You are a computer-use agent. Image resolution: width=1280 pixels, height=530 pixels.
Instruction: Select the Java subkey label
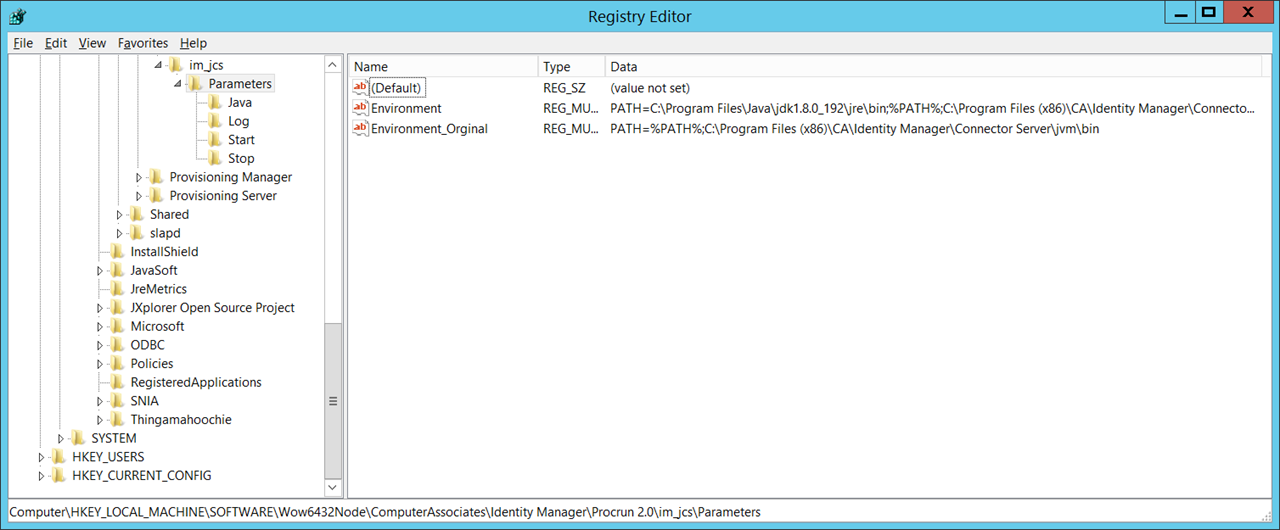pos(240,102)
